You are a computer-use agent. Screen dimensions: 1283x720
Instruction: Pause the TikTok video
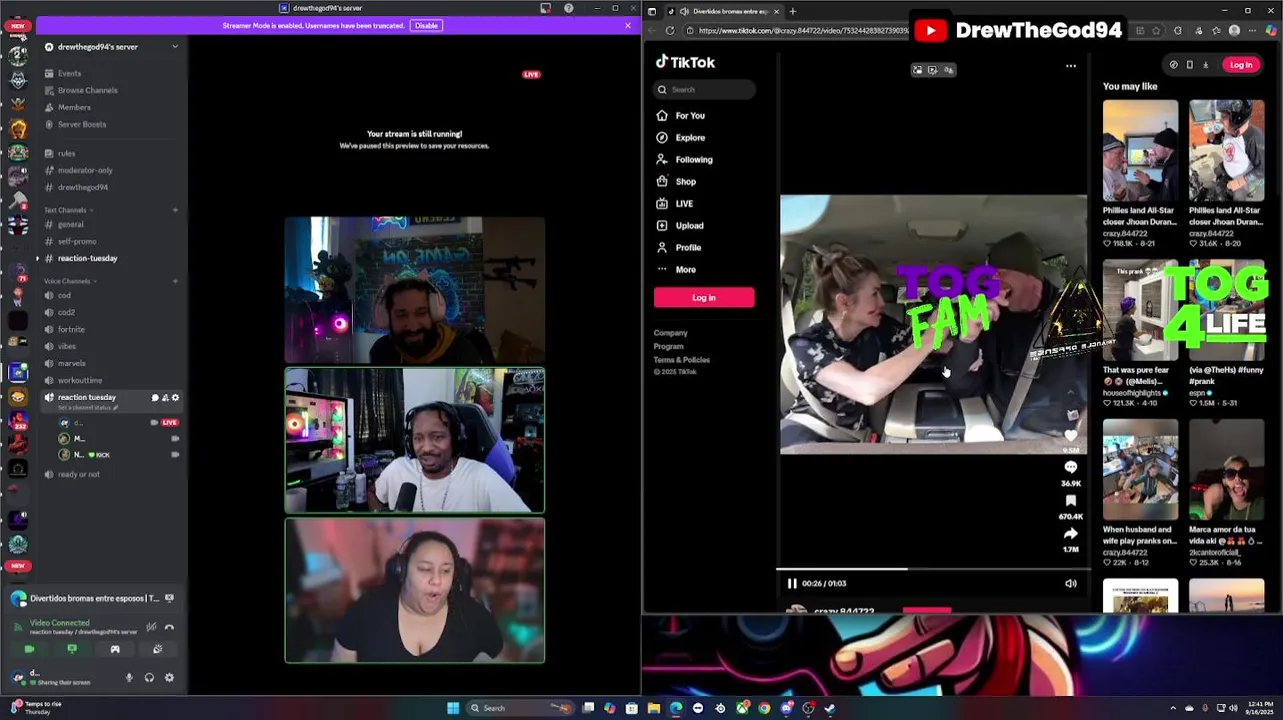tap(792, 583)
